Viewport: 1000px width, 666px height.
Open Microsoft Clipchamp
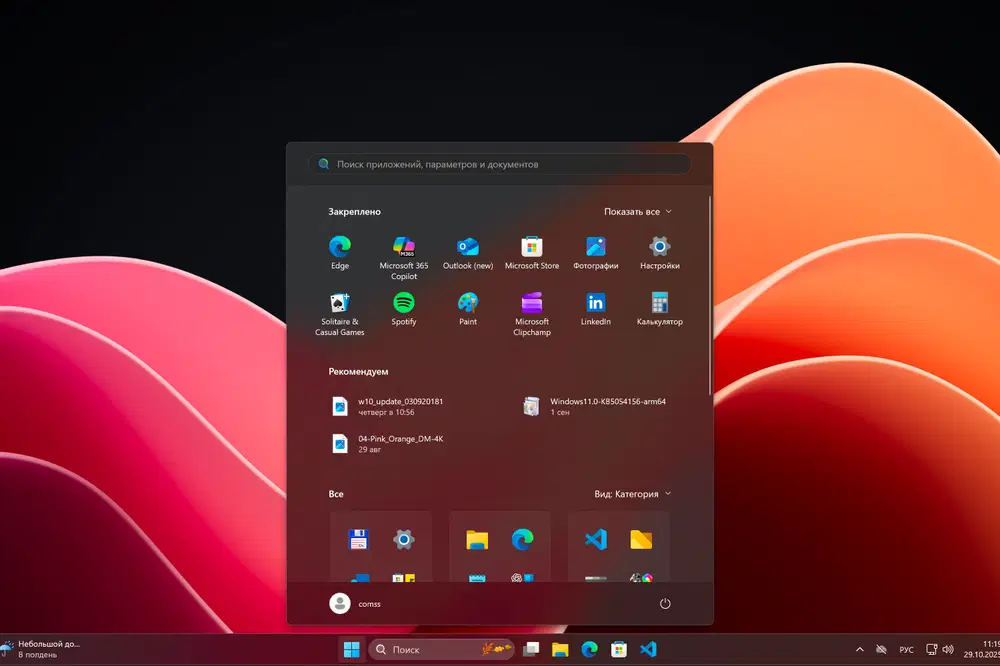click(x=532, y=314)
